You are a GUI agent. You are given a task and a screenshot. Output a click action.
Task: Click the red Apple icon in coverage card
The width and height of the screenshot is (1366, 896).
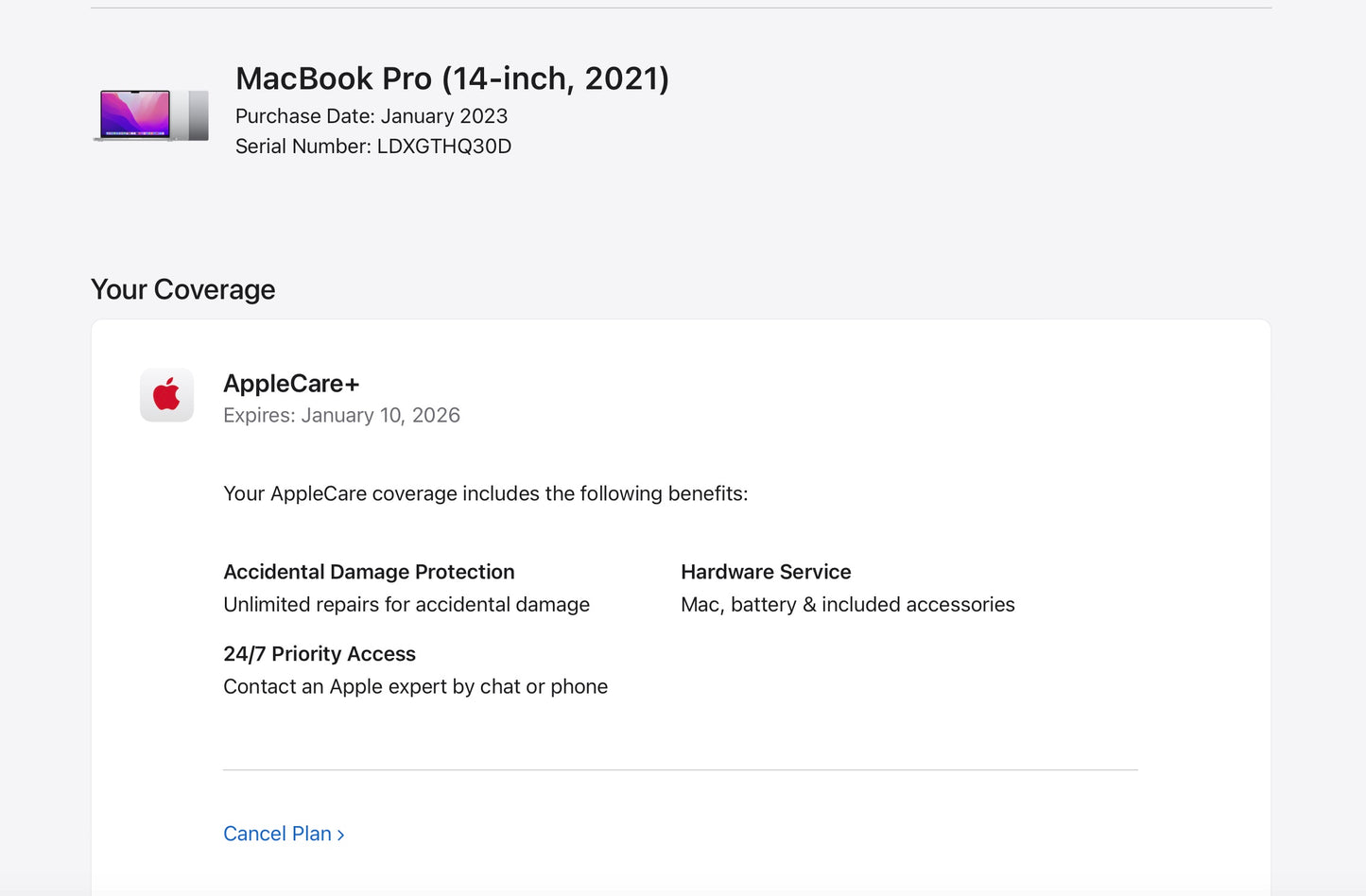(166, 395)
